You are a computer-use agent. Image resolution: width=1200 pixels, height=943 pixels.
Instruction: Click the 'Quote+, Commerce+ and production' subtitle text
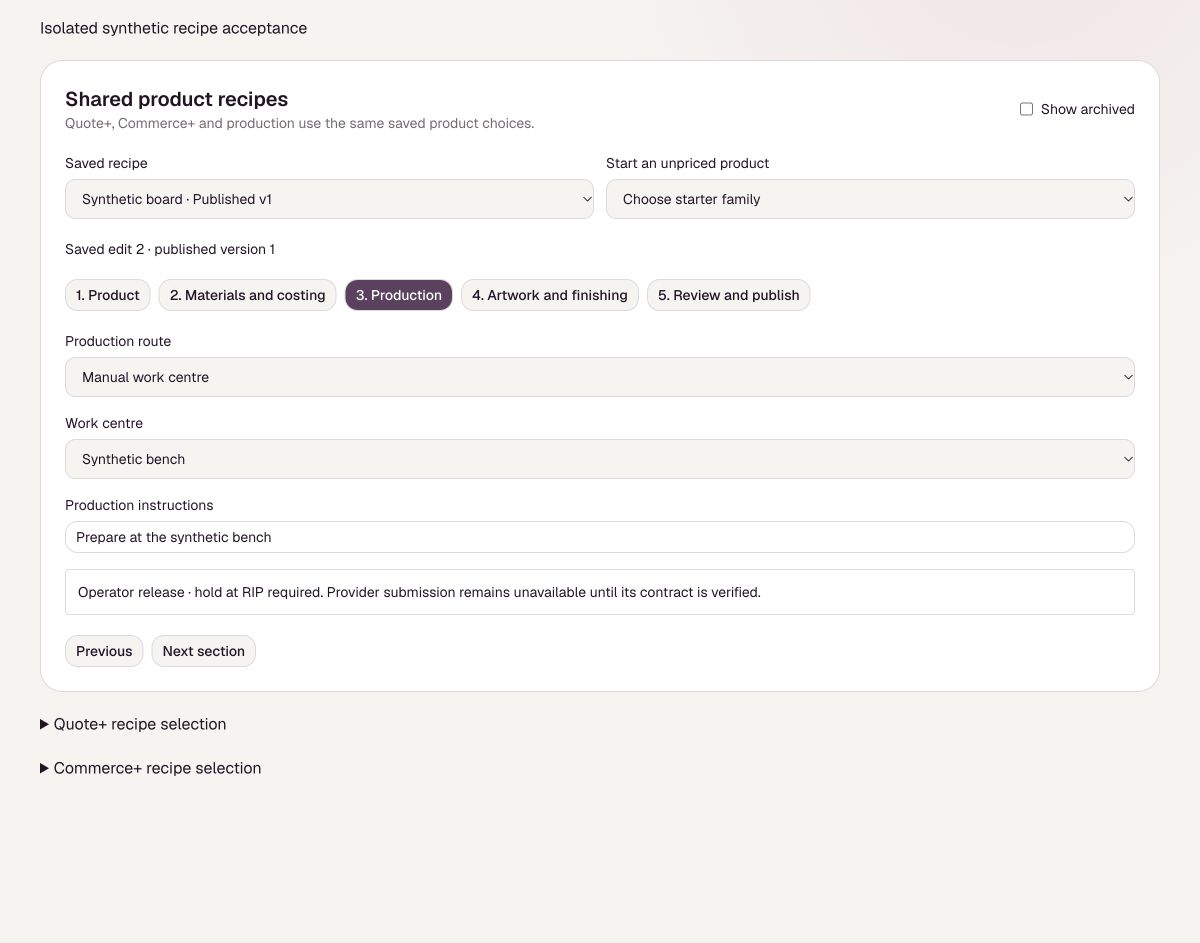(300, 123)
